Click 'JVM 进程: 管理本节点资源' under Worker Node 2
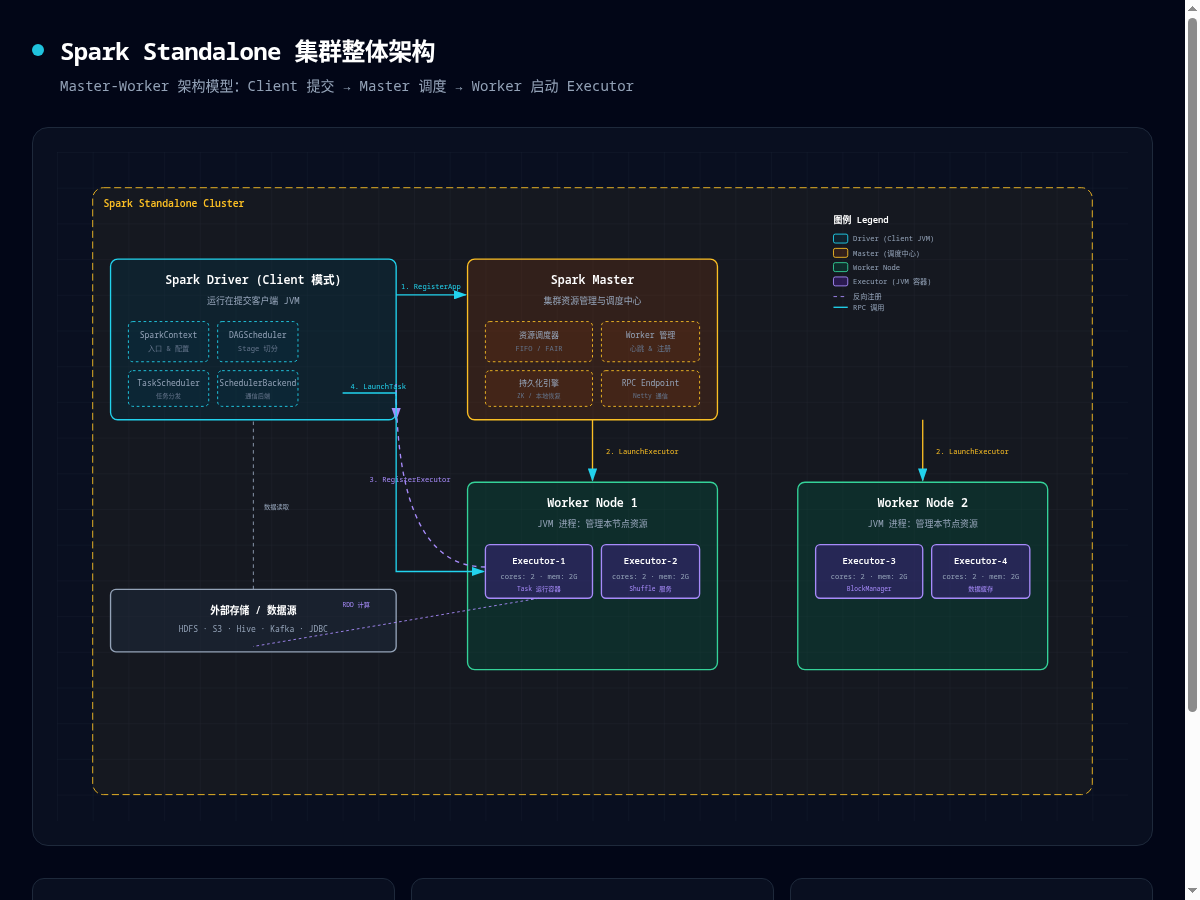 (x=922, y=523)
